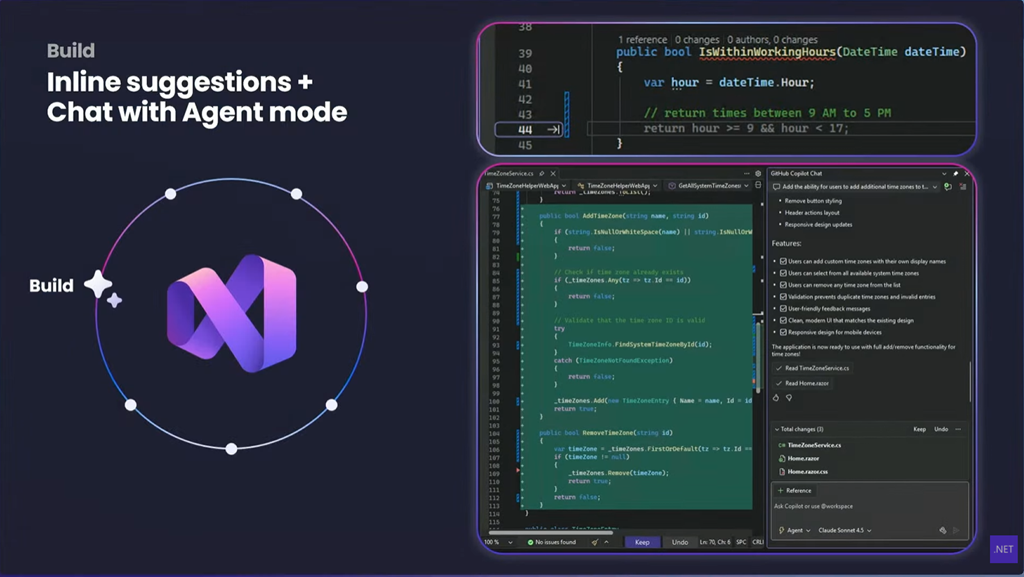Click Keep in the editor bottom bar
The height and width of the screenshot is (577, 1024).
642,542
